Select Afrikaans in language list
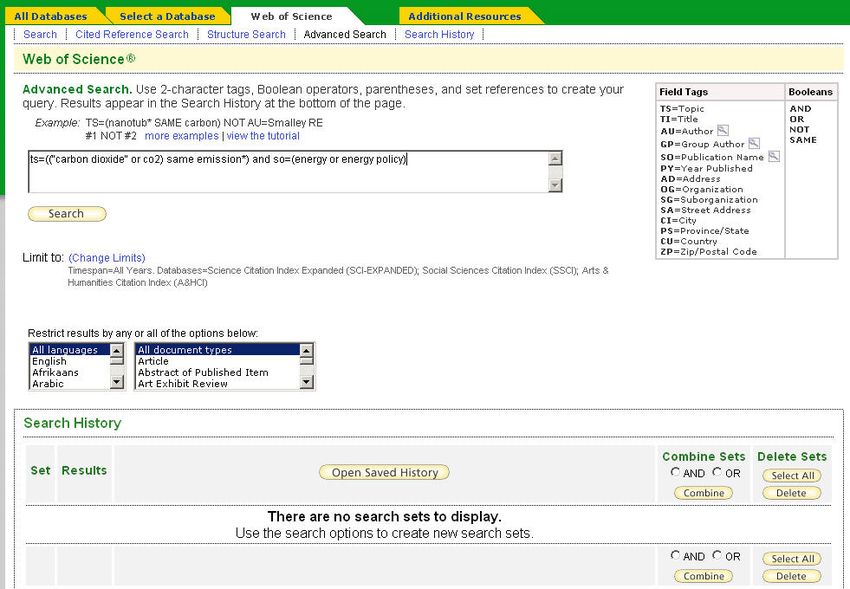 click(x=69, y=373)
